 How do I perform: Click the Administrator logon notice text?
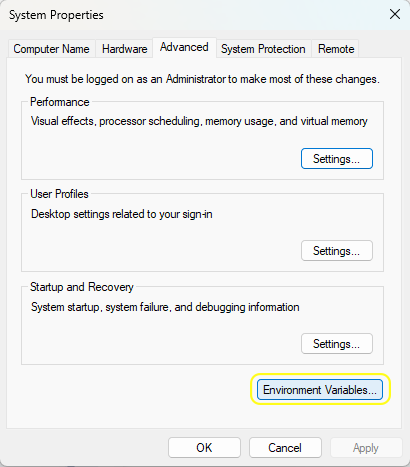point(202,79)
